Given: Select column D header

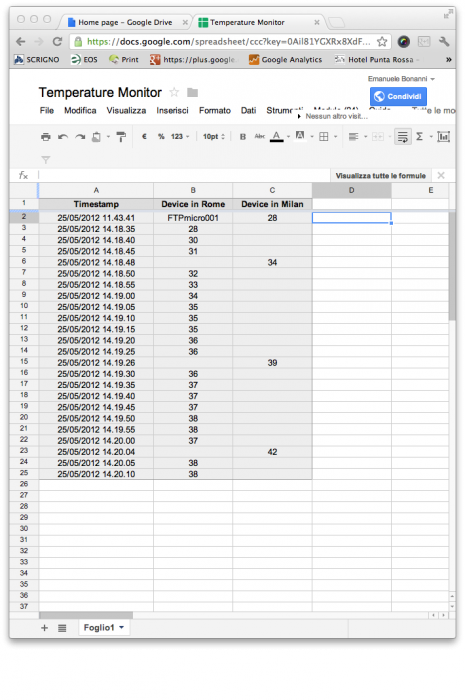Looking at the screenshot, I should click(352, 190).
